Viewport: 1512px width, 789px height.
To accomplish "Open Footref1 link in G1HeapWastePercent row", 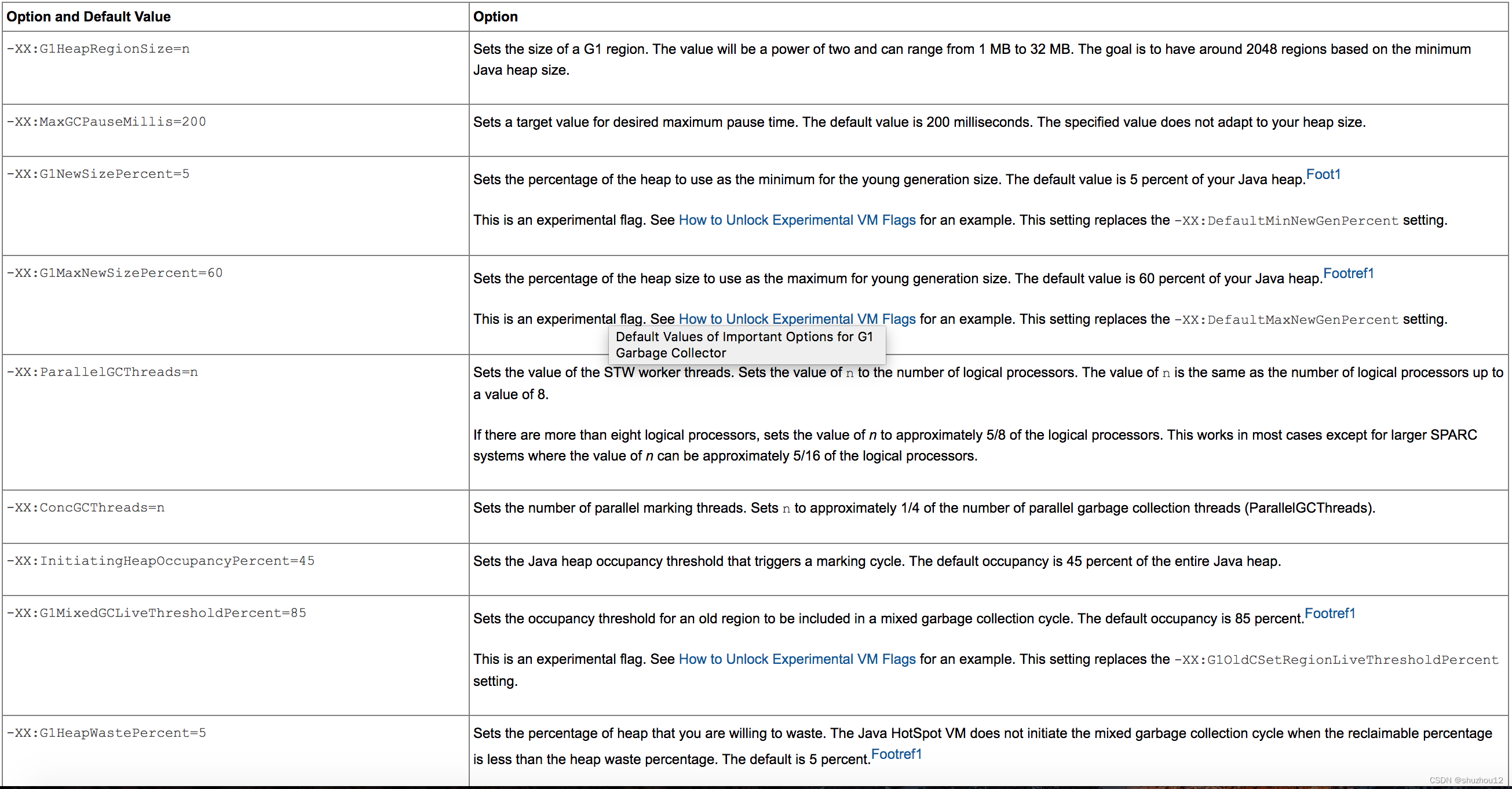I will point(896,754).
